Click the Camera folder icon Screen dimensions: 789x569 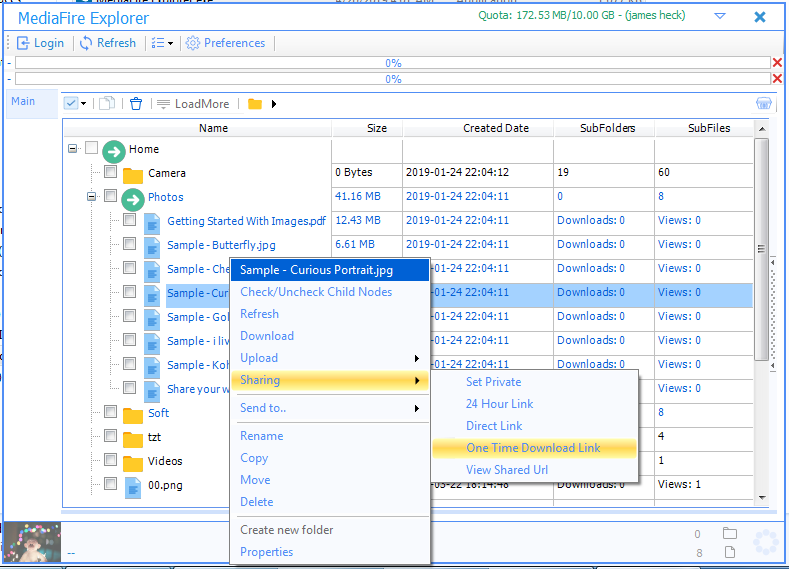click(133, 175)
